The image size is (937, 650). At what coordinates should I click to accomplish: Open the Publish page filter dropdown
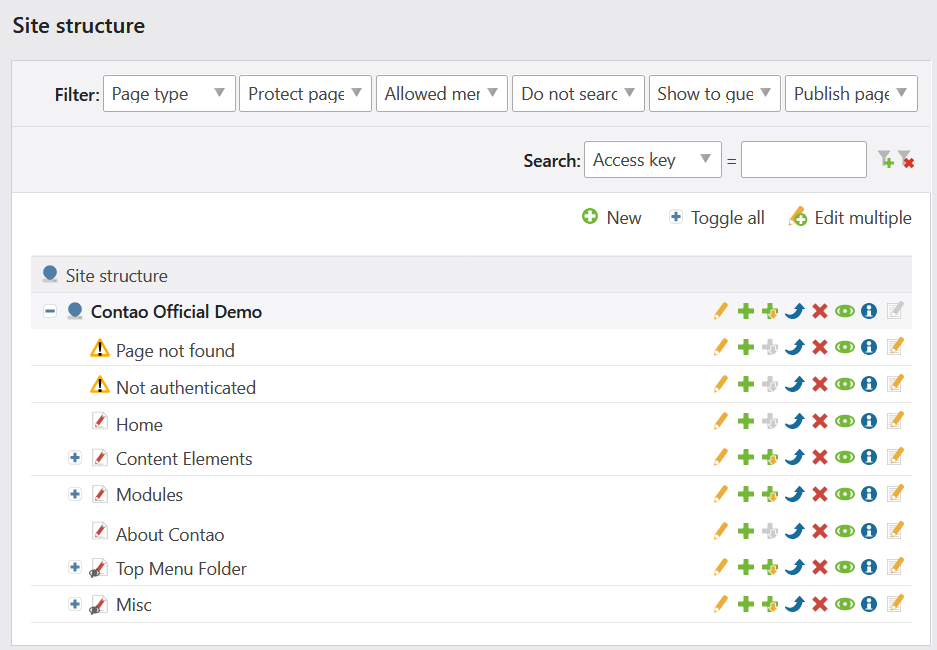[851, 93]
